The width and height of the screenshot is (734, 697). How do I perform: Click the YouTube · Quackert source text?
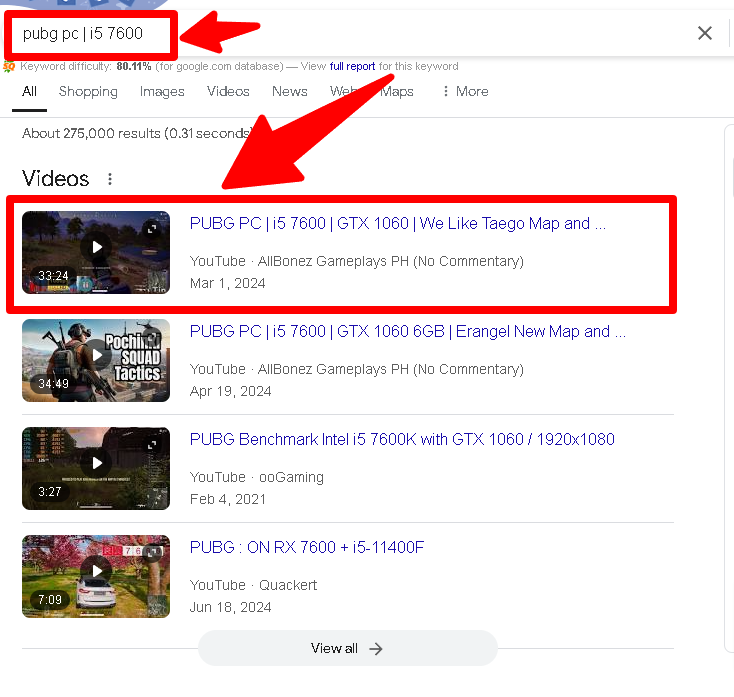[x=253, y=585]
